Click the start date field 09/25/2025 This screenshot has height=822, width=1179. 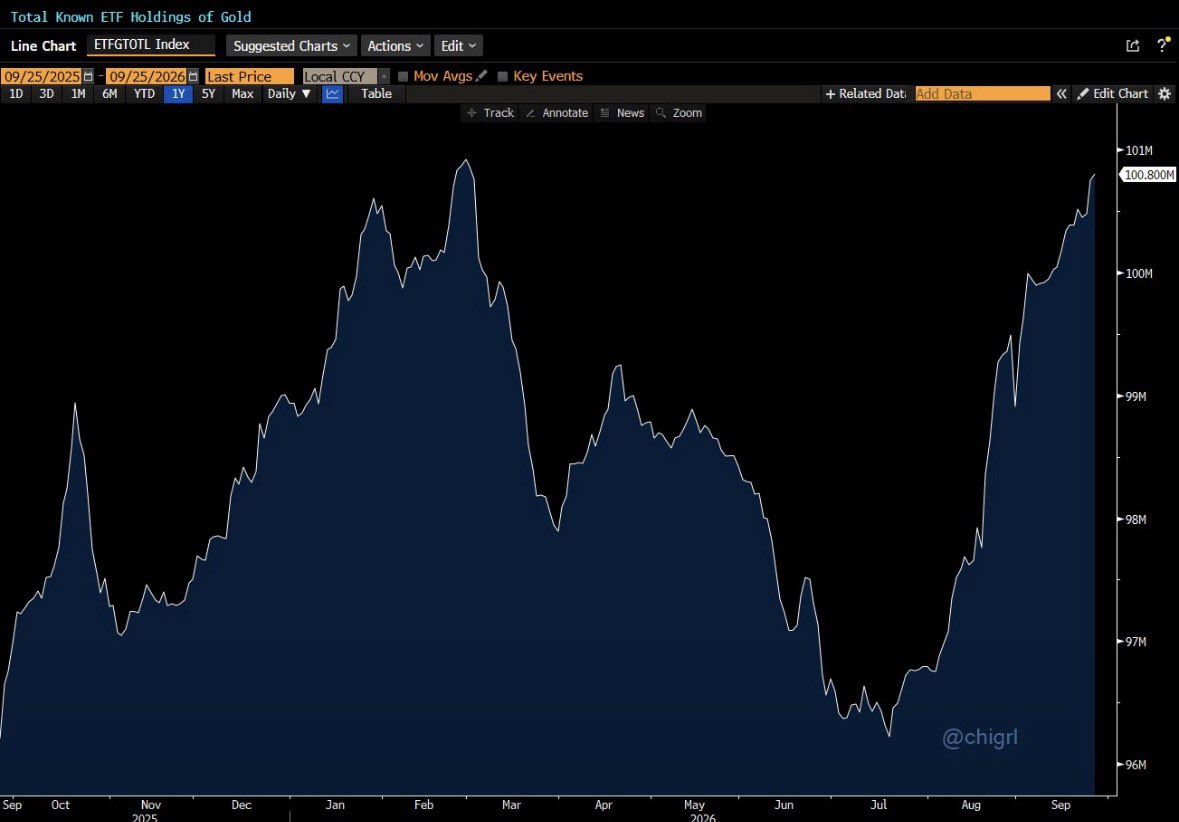[x=41, y=76]
